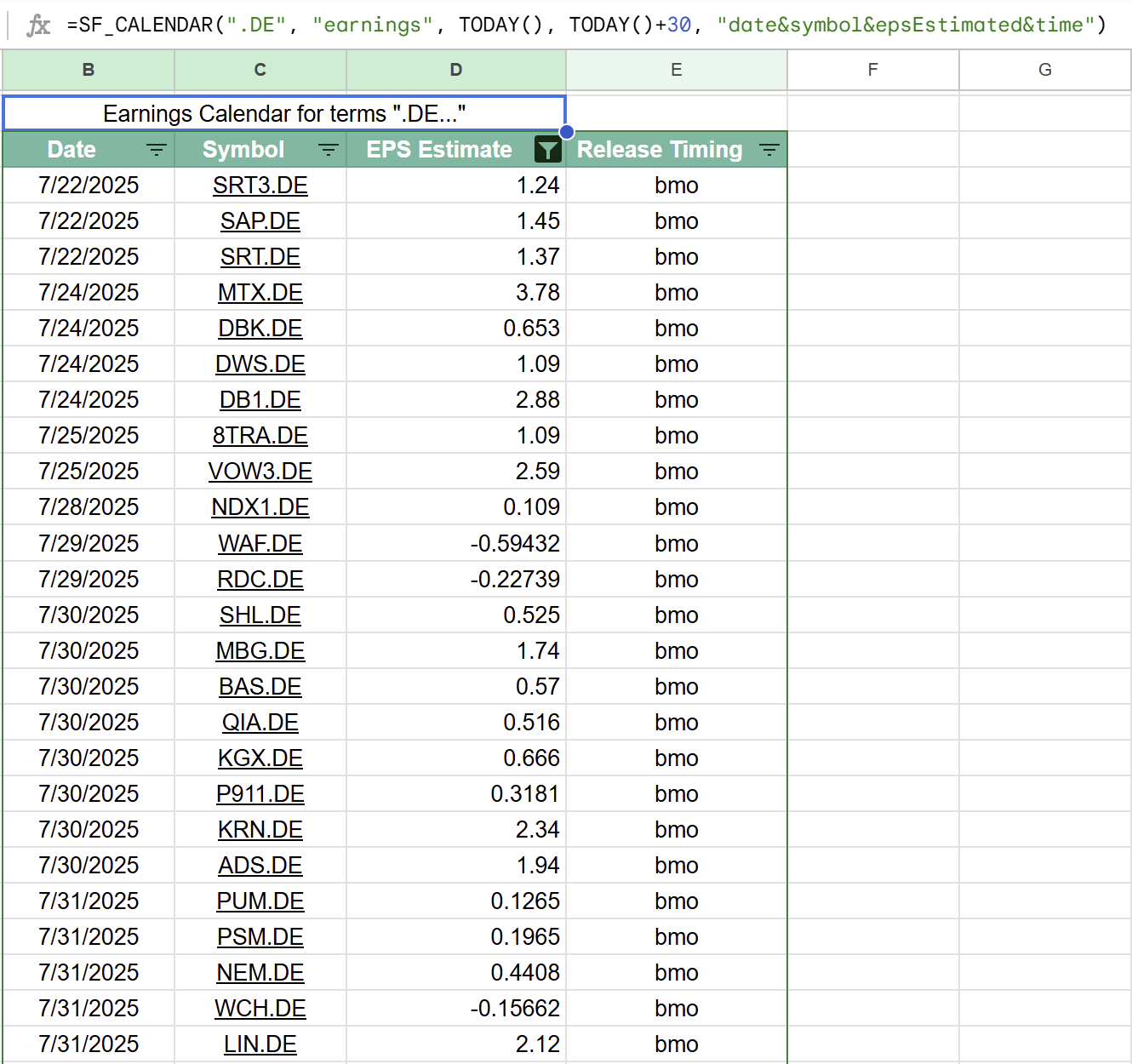Viewport: 1132px width, 1064px height.
Task: Open the Date column filter
Action: 157,149
